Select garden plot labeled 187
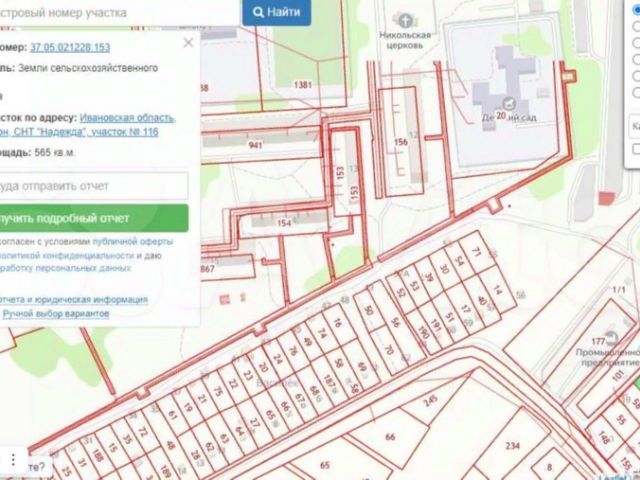 (329, 383)
